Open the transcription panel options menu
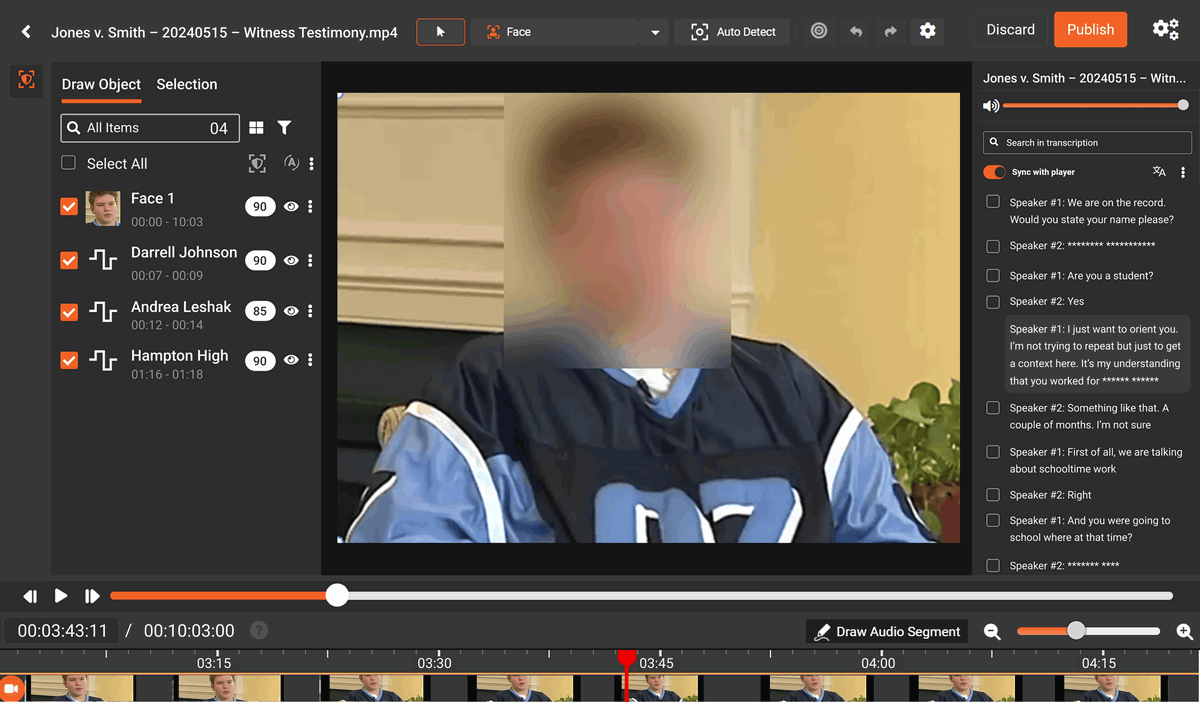Viewport: 1200px width, 702px height. coord(1183,172)
